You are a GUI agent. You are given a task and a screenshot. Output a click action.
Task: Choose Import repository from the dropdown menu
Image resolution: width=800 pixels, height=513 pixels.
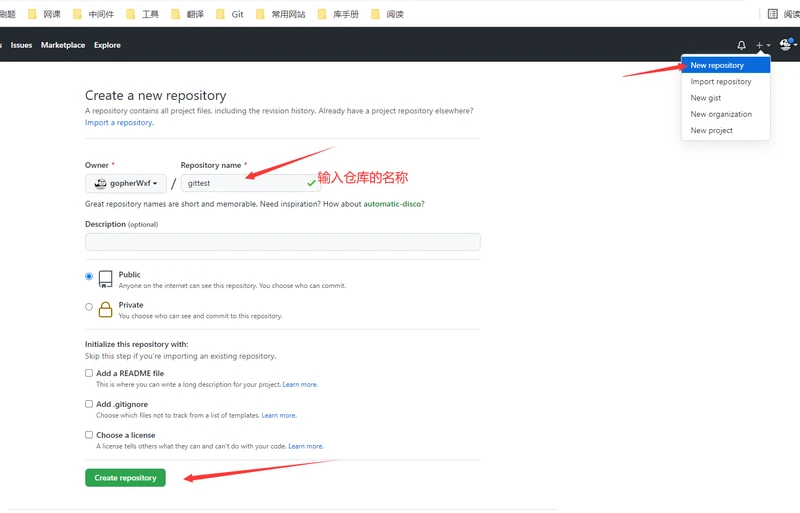click(x=726, y=82)
